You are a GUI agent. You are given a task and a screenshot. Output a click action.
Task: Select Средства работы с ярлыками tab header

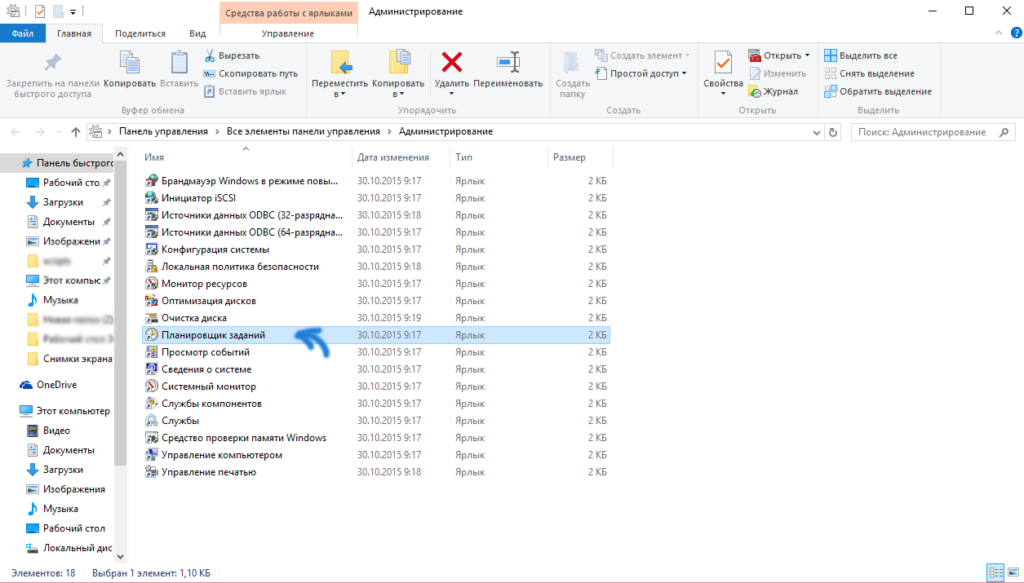pos(289,12)
